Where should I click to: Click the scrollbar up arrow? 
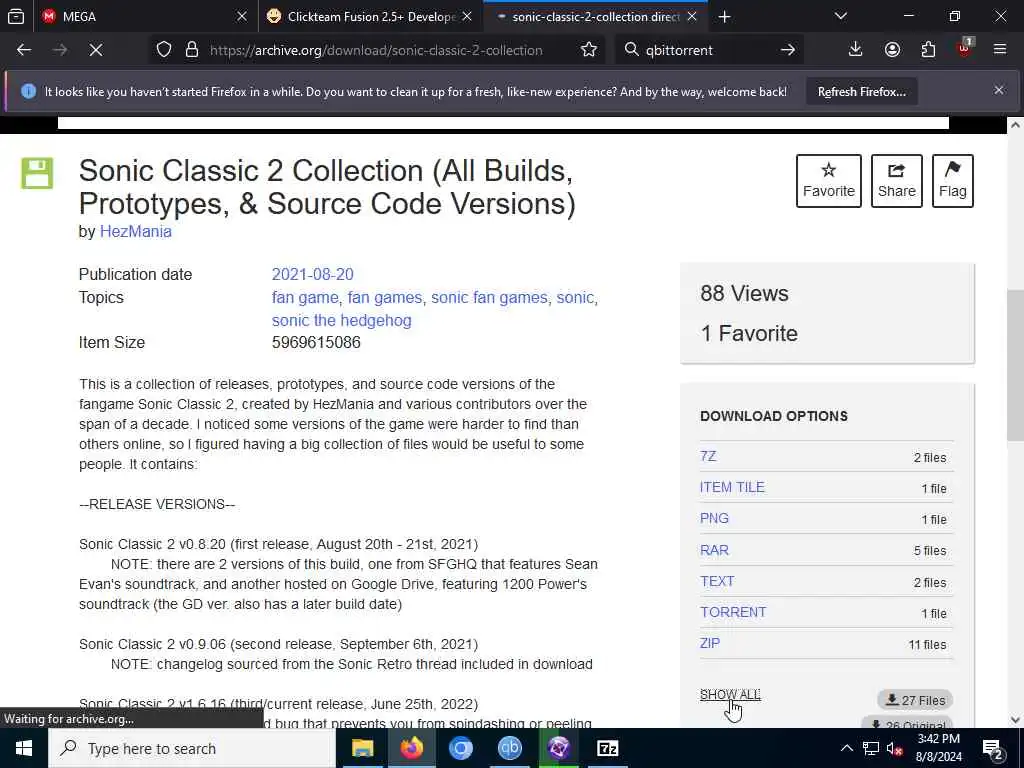pos(1015,124)
